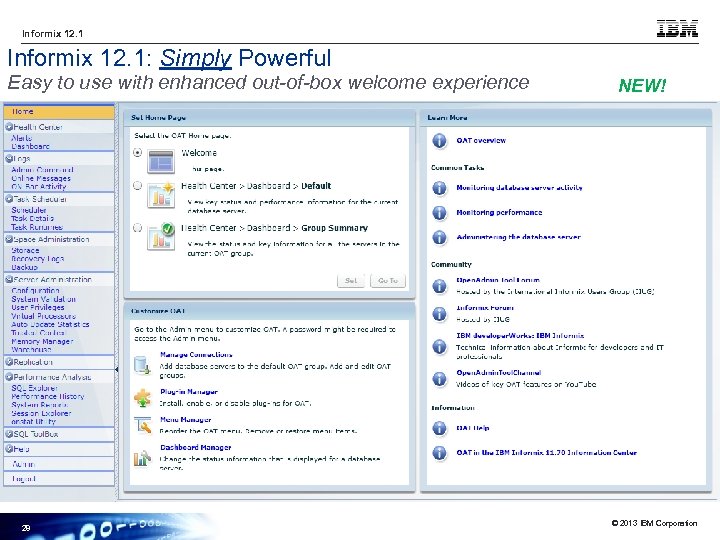
Task: Open Performance History in the sidebar
Action: point(48,396)
